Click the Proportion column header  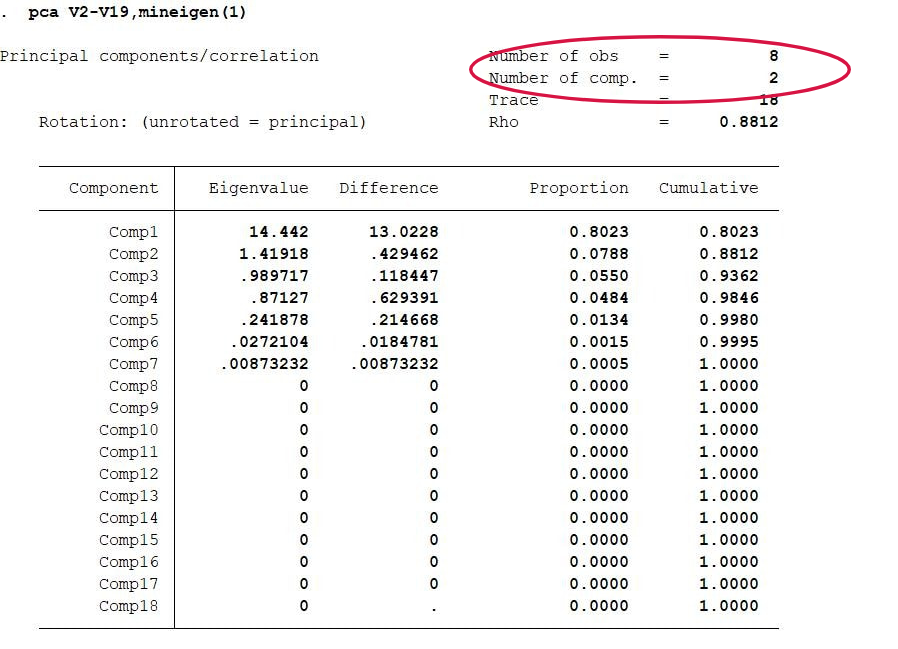tap(579, 187)
